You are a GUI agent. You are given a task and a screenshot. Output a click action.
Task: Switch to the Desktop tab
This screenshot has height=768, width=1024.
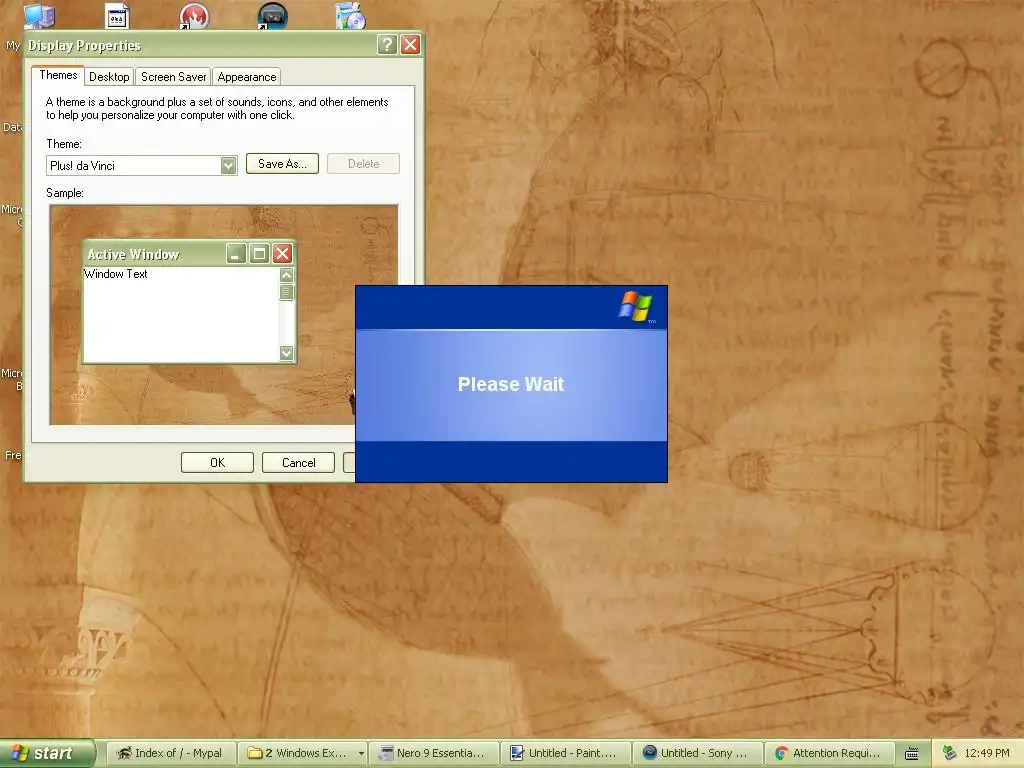109,77
